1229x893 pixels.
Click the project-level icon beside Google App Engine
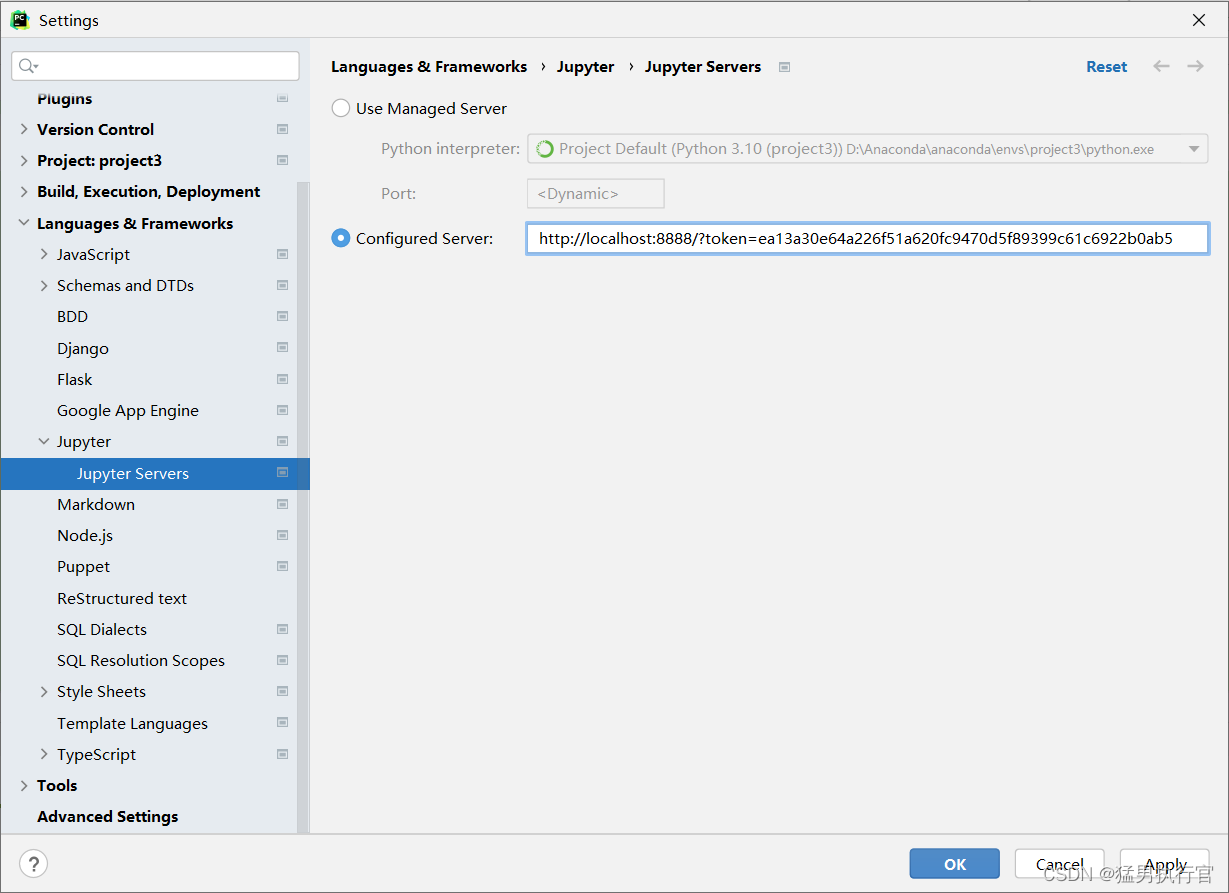pos(282,410)
